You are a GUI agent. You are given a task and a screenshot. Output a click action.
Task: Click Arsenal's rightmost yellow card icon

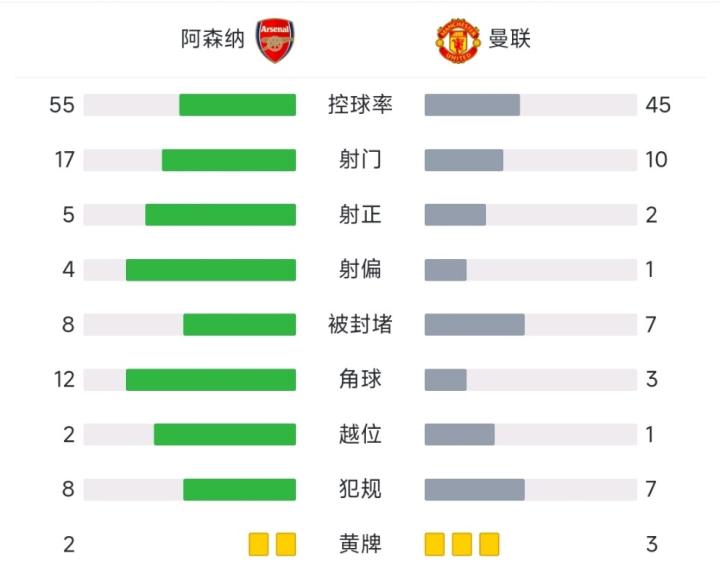coord(286,544)
